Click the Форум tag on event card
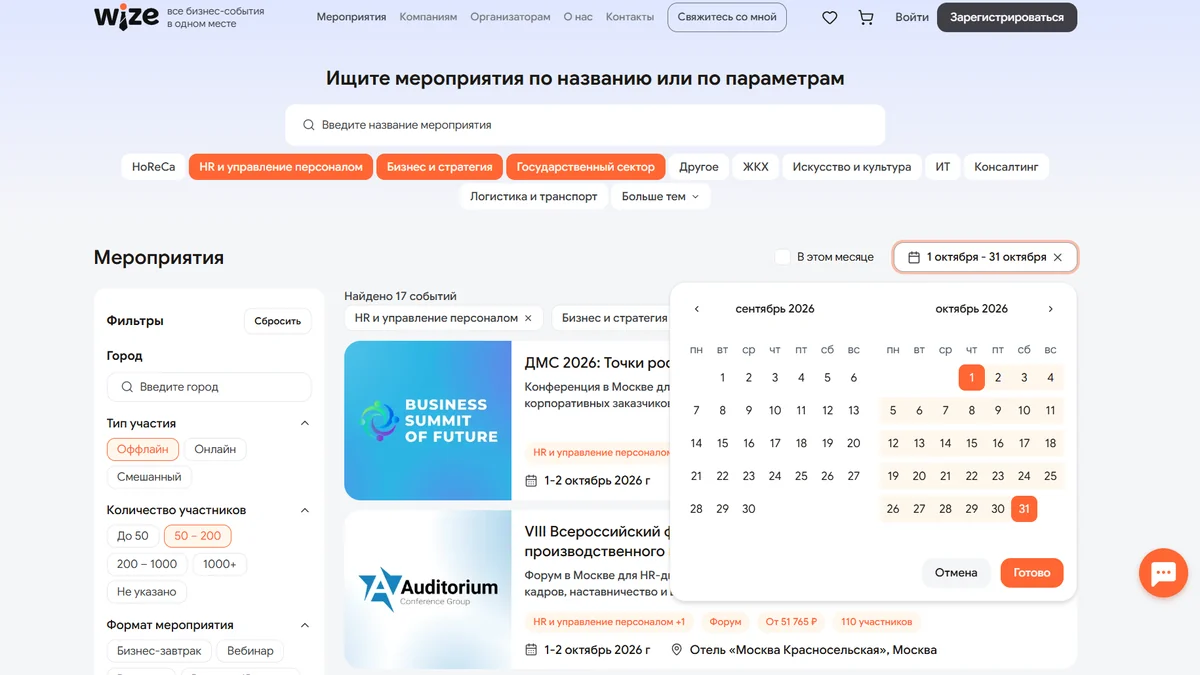The image size is (1200, 675). [x=726, y=622]
